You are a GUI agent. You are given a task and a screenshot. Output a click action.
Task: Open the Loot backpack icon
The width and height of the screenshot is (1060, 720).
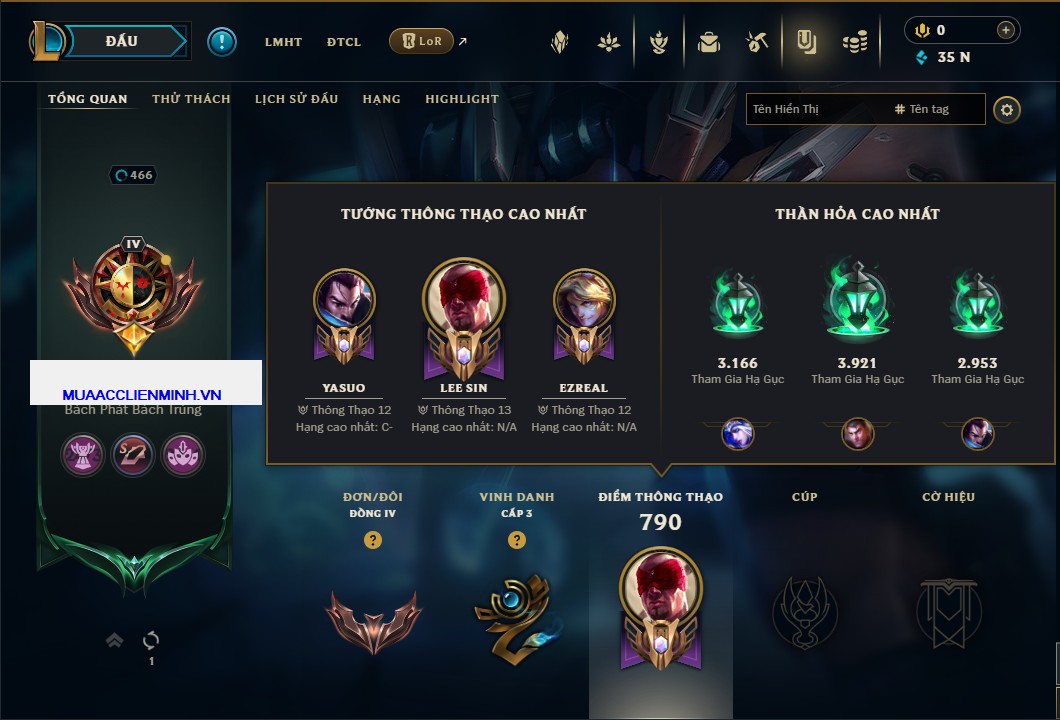pos(708,43)
